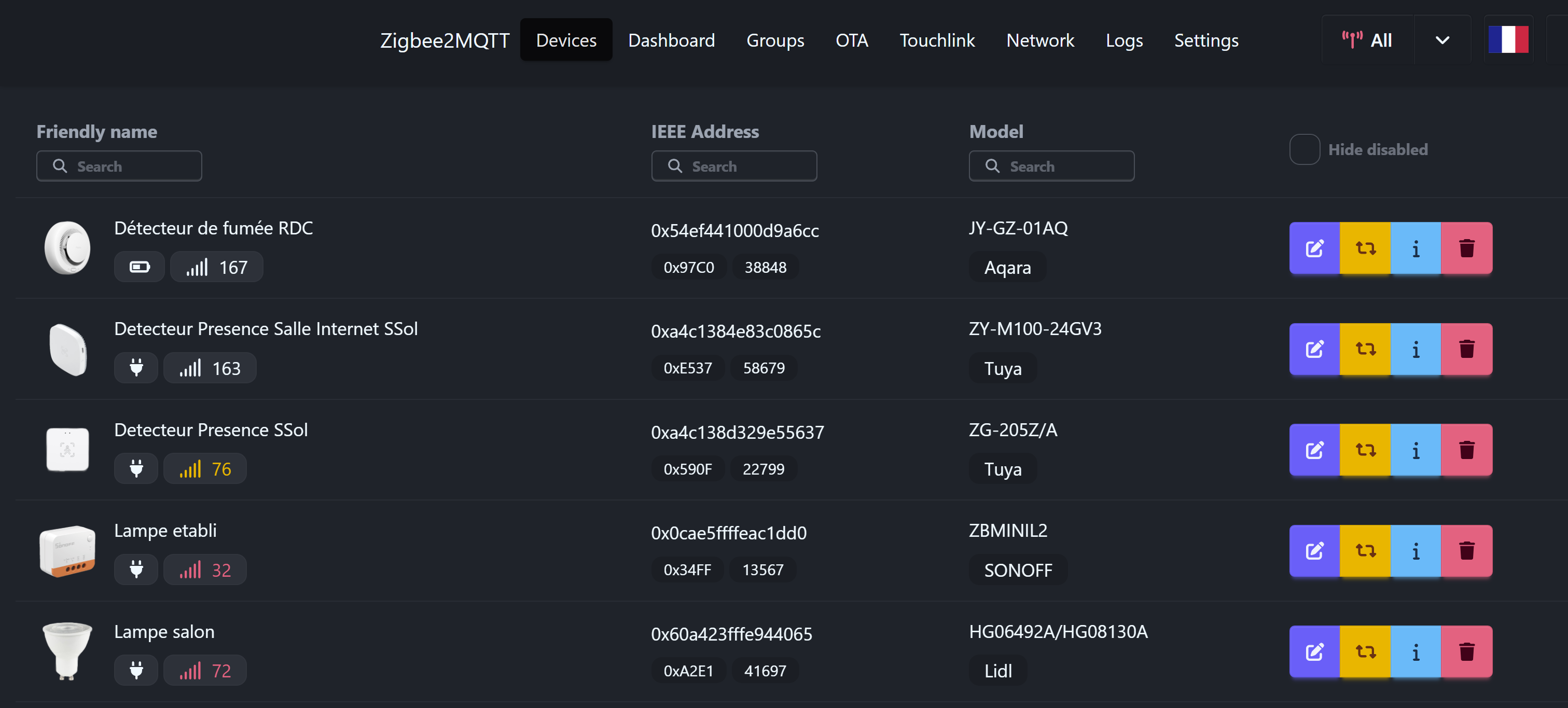Sort by IEEE Address column header
The image size is (1568, 708).
click(x=705, y=132)
